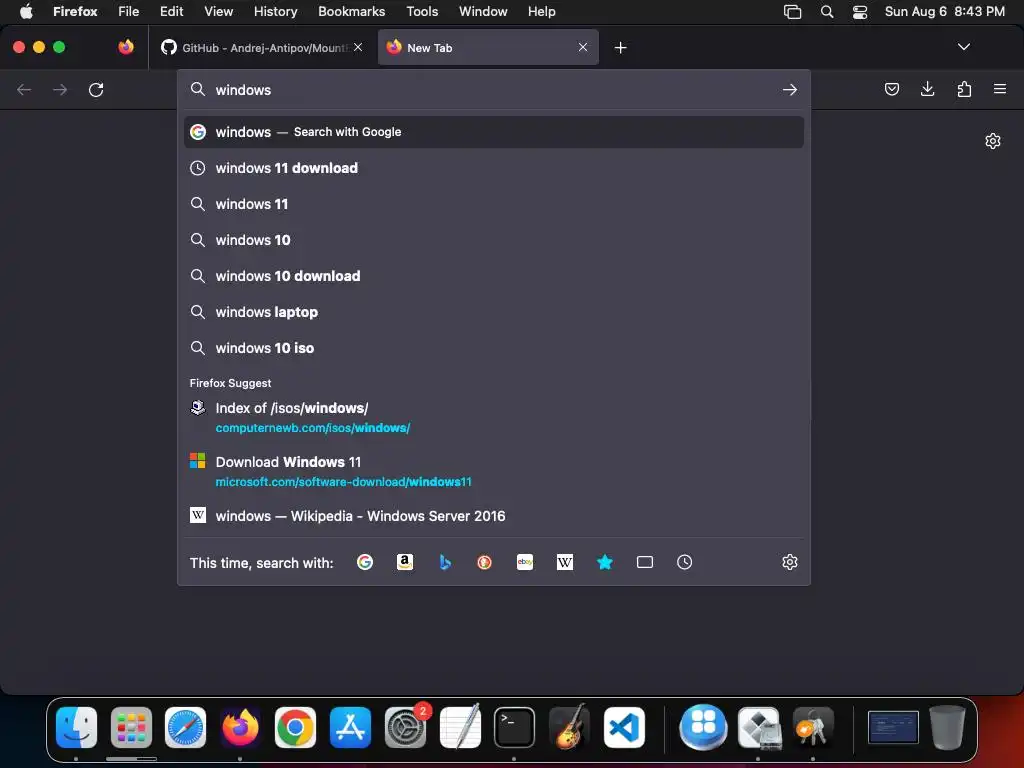
Task: Go forward to the next page
Action: (60, 89)
